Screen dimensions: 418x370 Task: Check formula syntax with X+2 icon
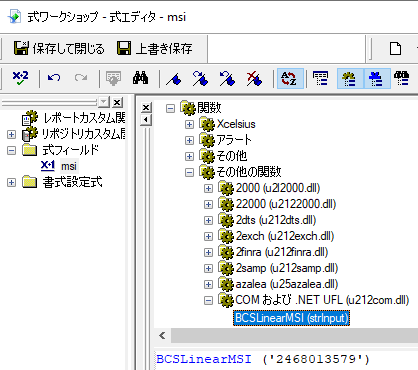20,79
